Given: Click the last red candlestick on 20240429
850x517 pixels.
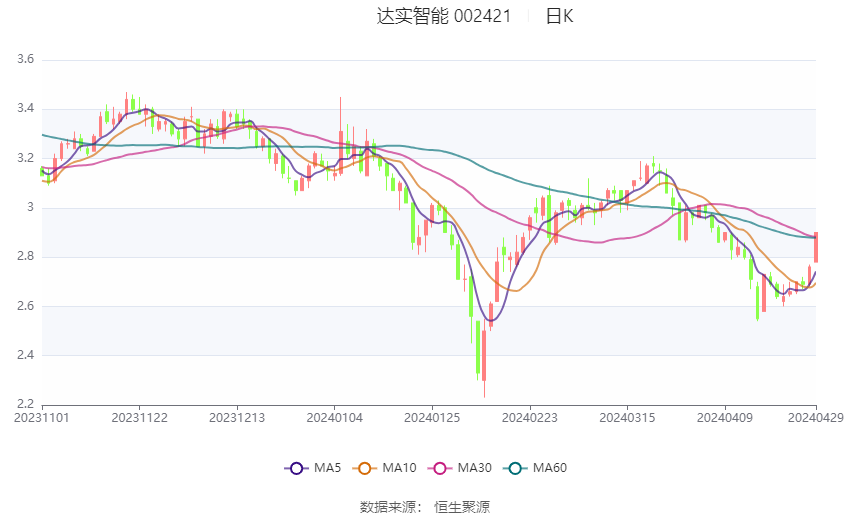Looking at the screenshot, I should [816, 247].
